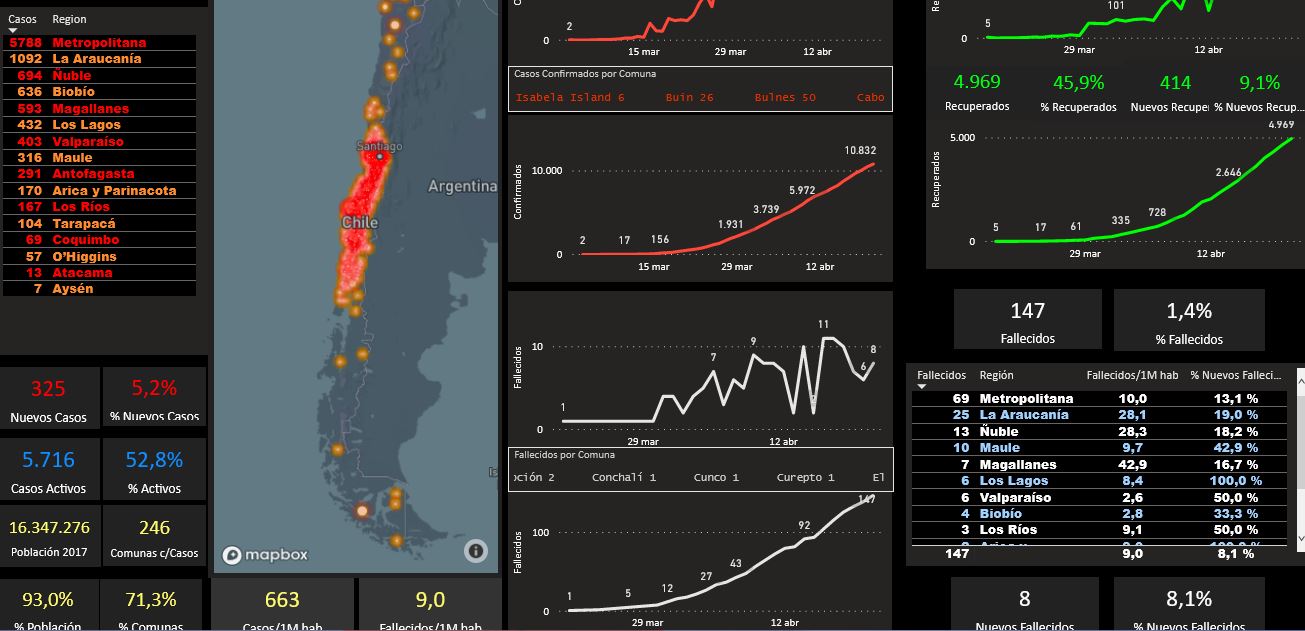1305x631 pixels.
Task: Select the Nuevos Casos 325 card
Action: tap(49, 398)
